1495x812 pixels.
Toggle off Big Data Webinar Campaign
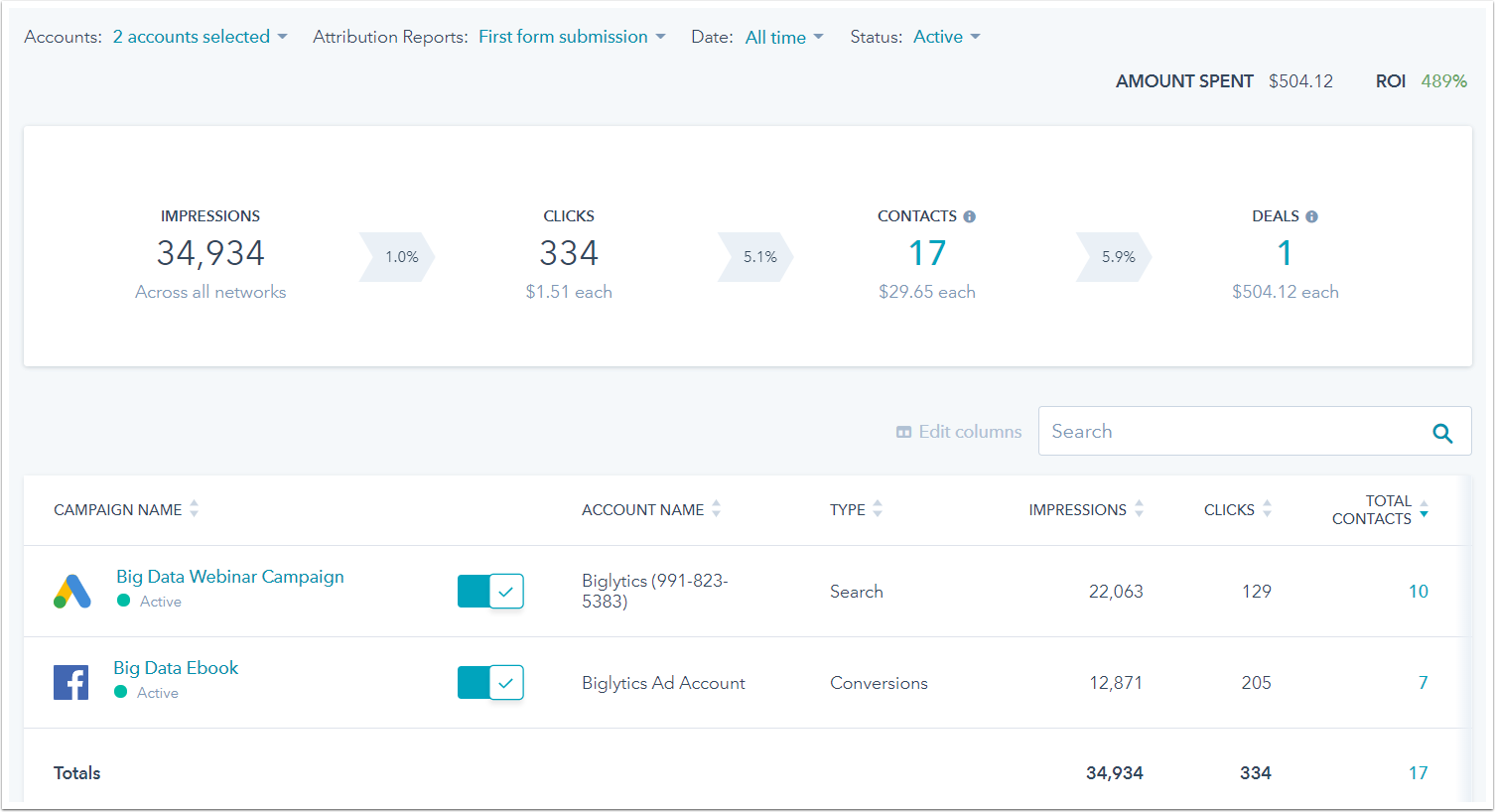(490, 592)
